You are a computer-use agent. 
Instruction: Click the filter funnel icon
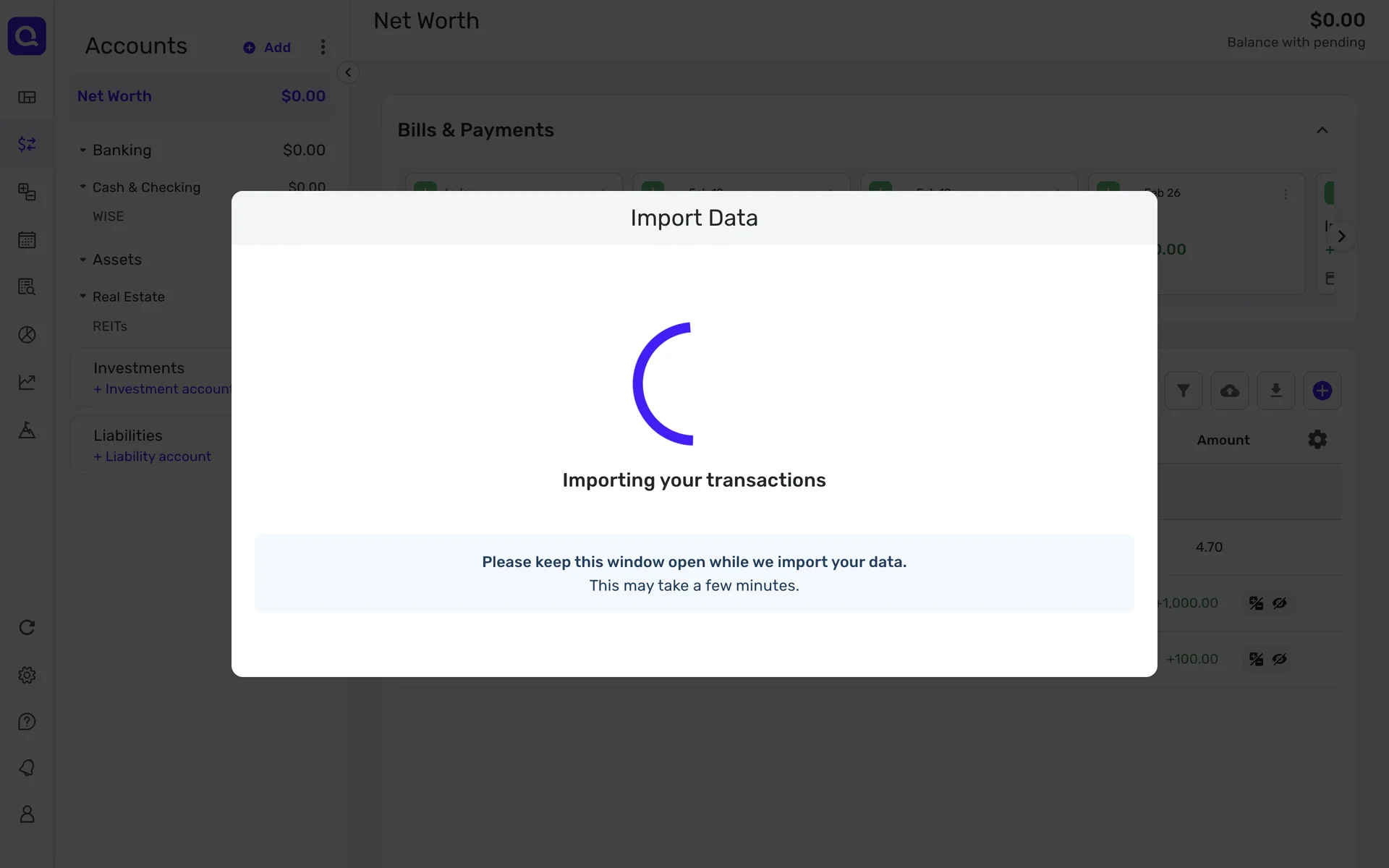(1183, 391)
